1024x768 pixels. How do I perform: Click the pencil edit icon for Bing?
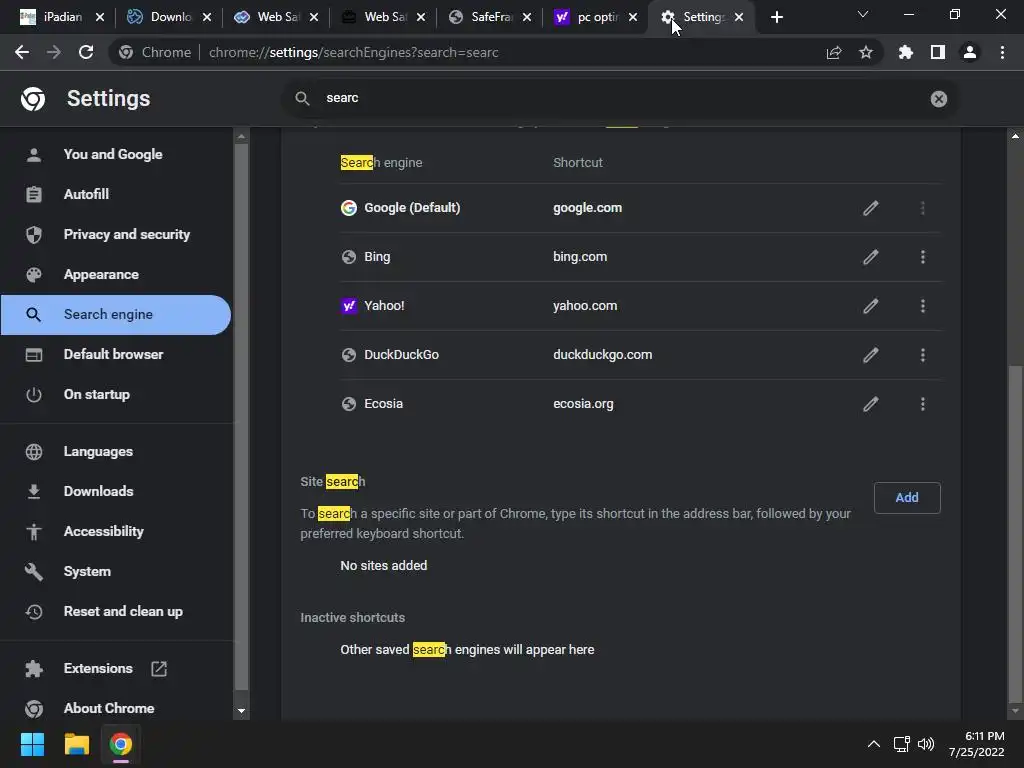871,257
